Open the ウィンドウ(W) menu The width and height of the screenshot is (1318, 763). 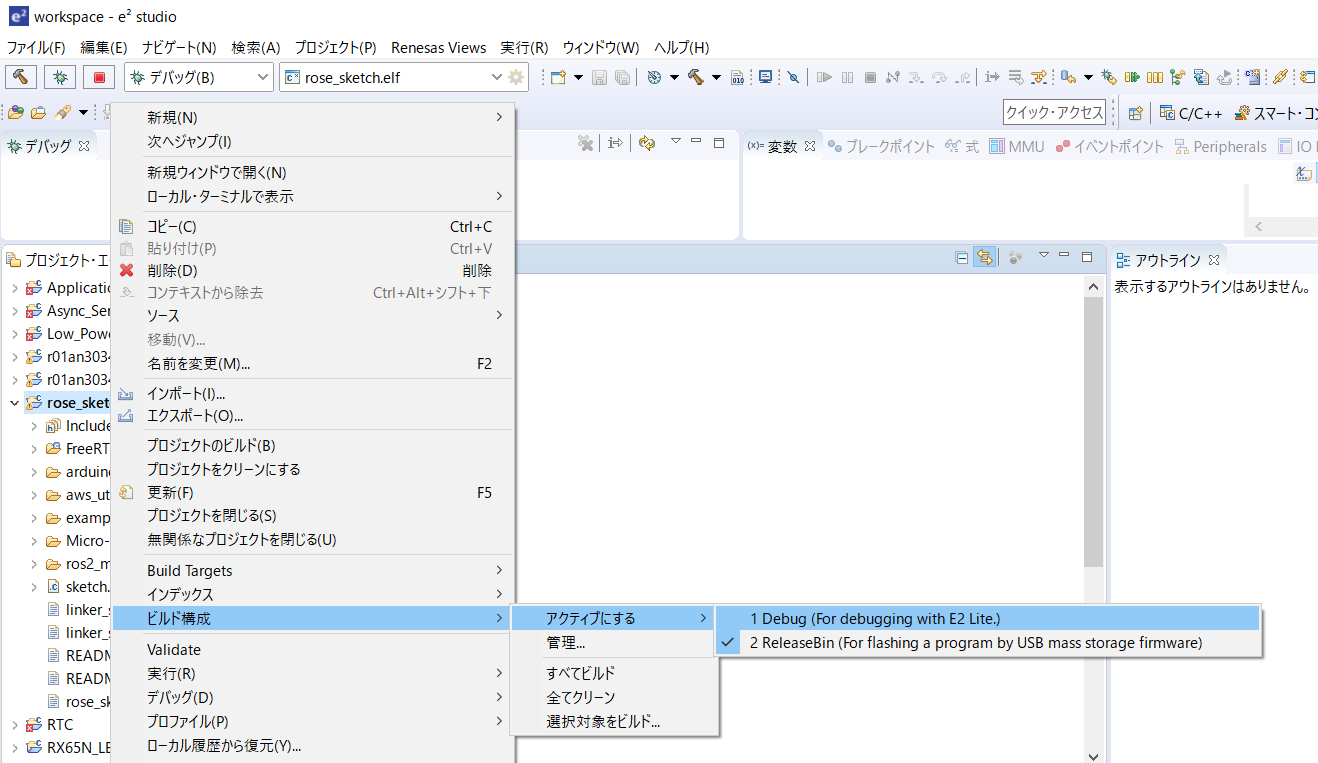click(600, 47)
